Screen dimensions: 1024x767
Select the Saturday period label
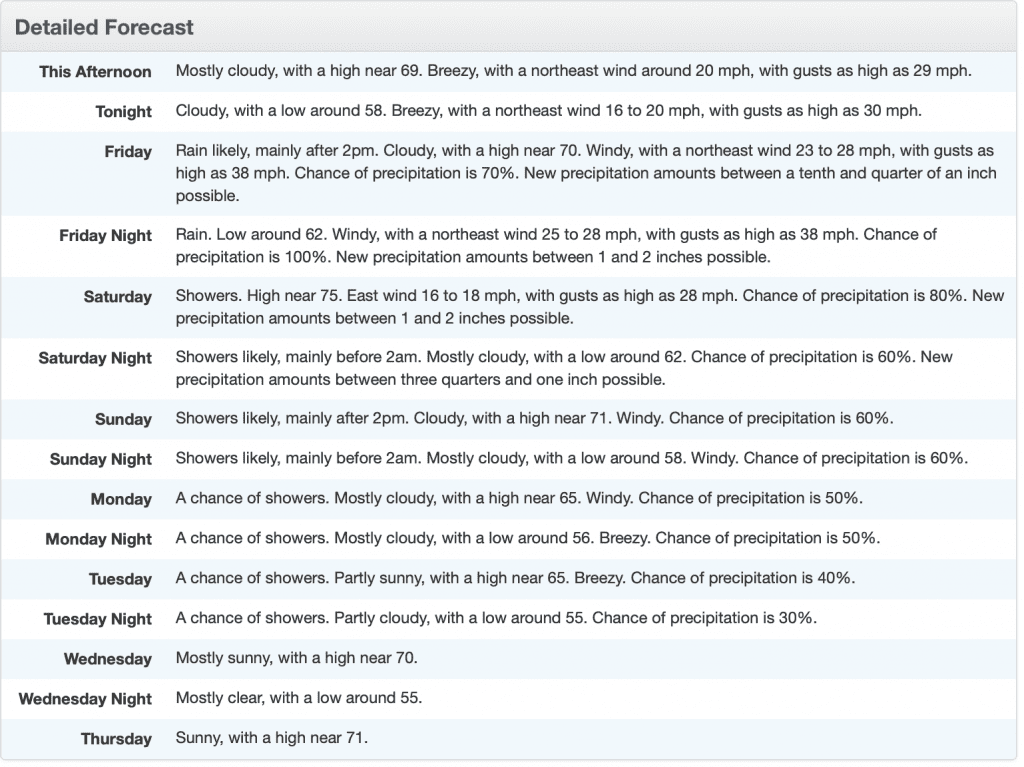click(x=118, y=297)
